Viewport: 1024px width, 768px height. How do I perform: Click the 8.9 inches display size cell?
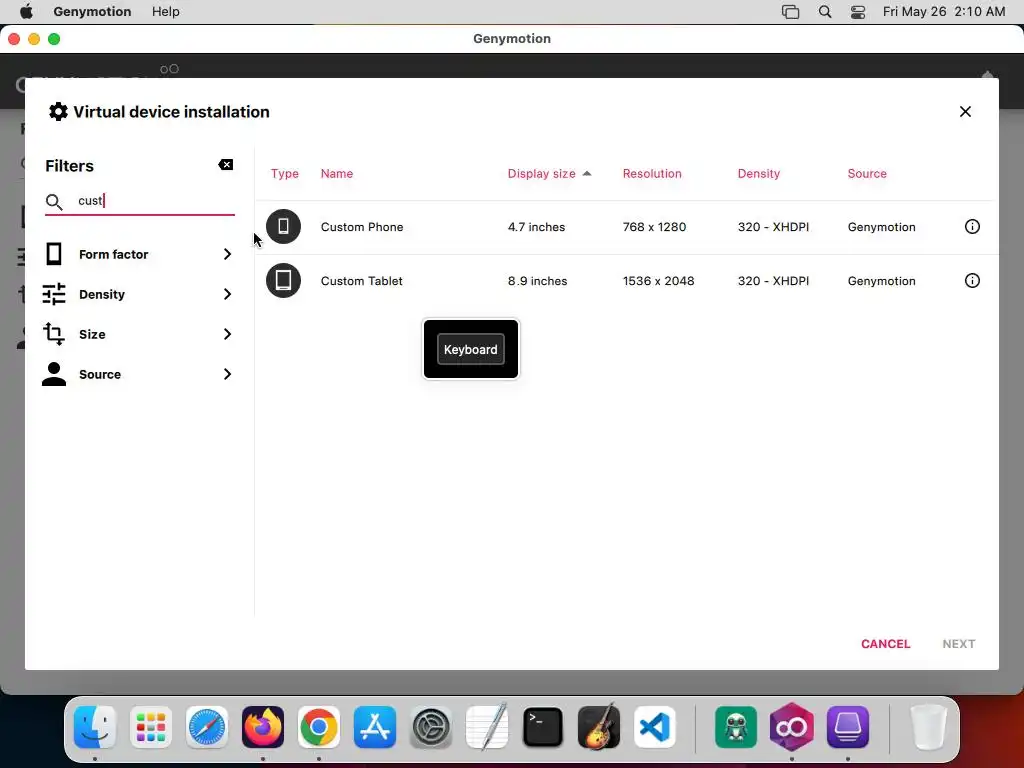click(x=537, y=281)
